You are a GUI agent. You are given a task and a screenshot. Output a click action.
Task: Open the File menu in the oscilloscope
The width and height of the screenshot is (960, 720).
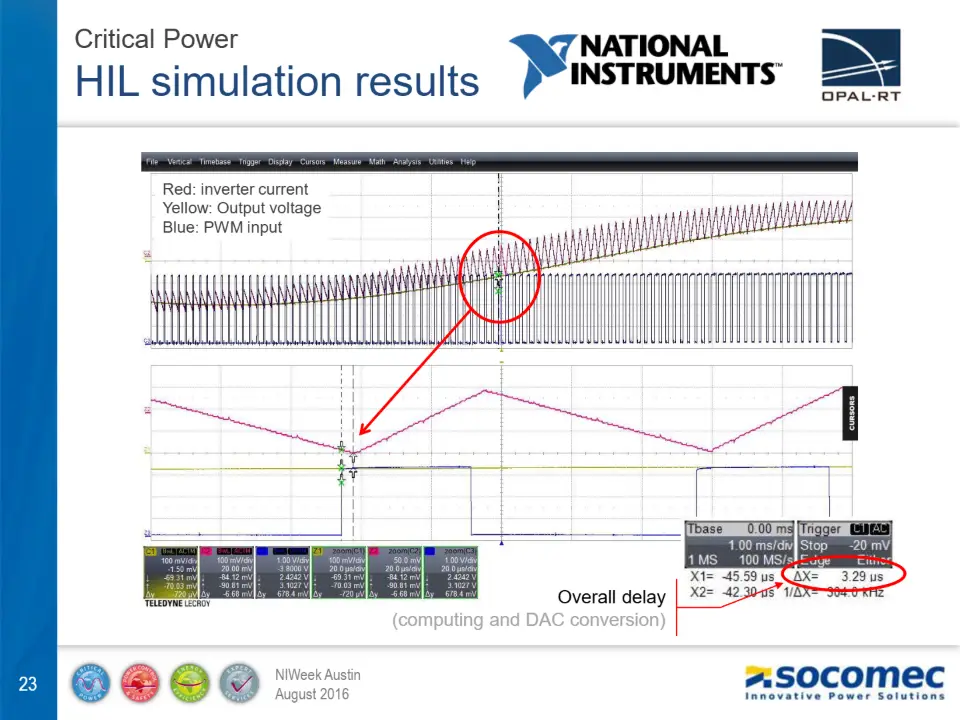(x=152, y=162)
